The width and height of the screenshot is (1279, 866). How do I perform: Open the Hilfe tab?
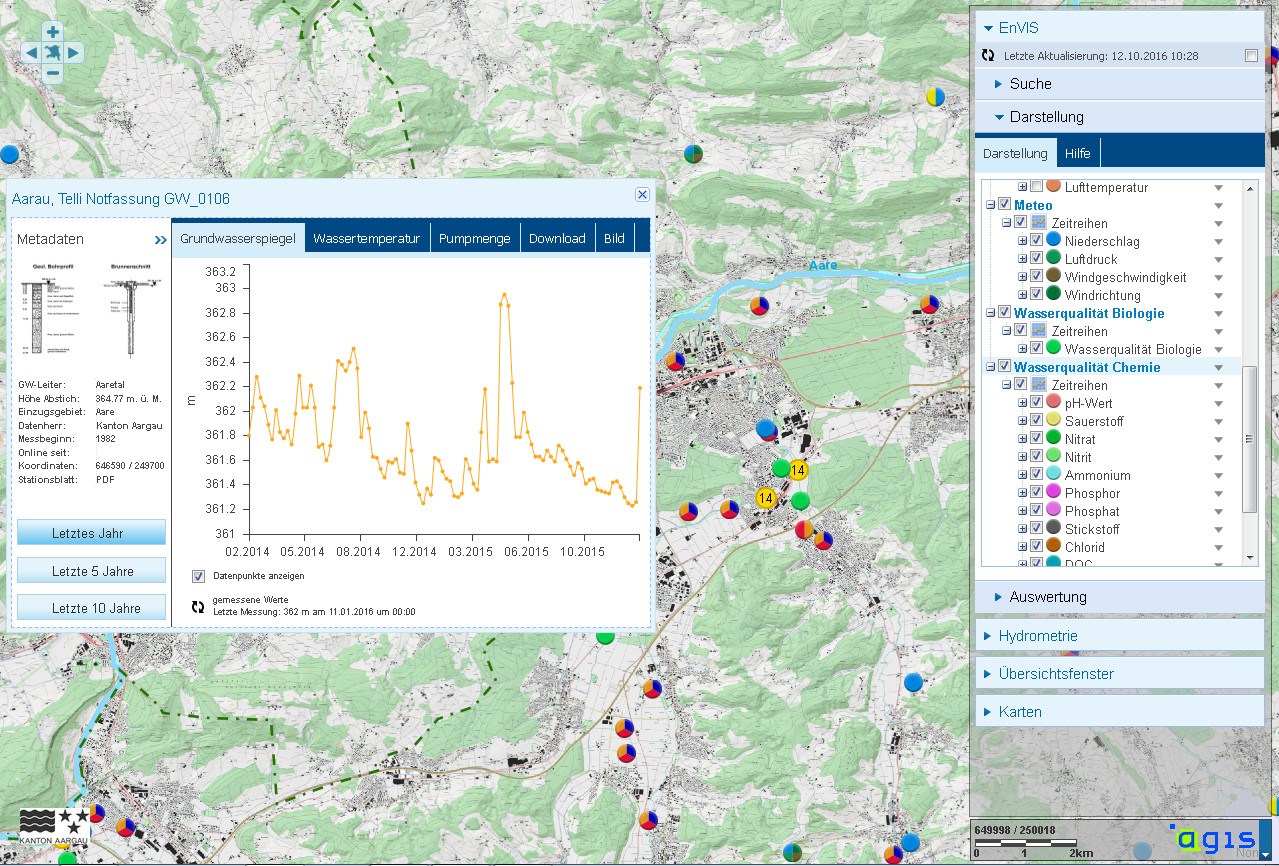click(x=1077, y=153)
